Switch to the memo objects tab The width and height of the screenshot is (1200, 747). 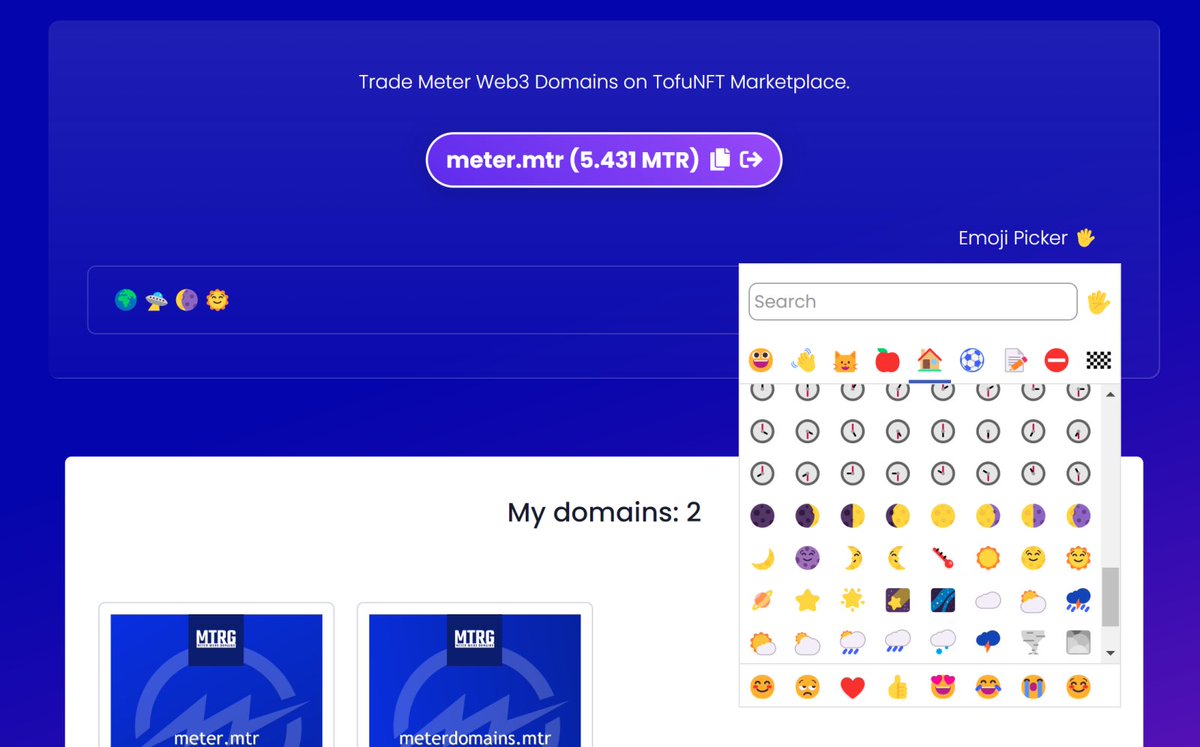(1014, 360)
